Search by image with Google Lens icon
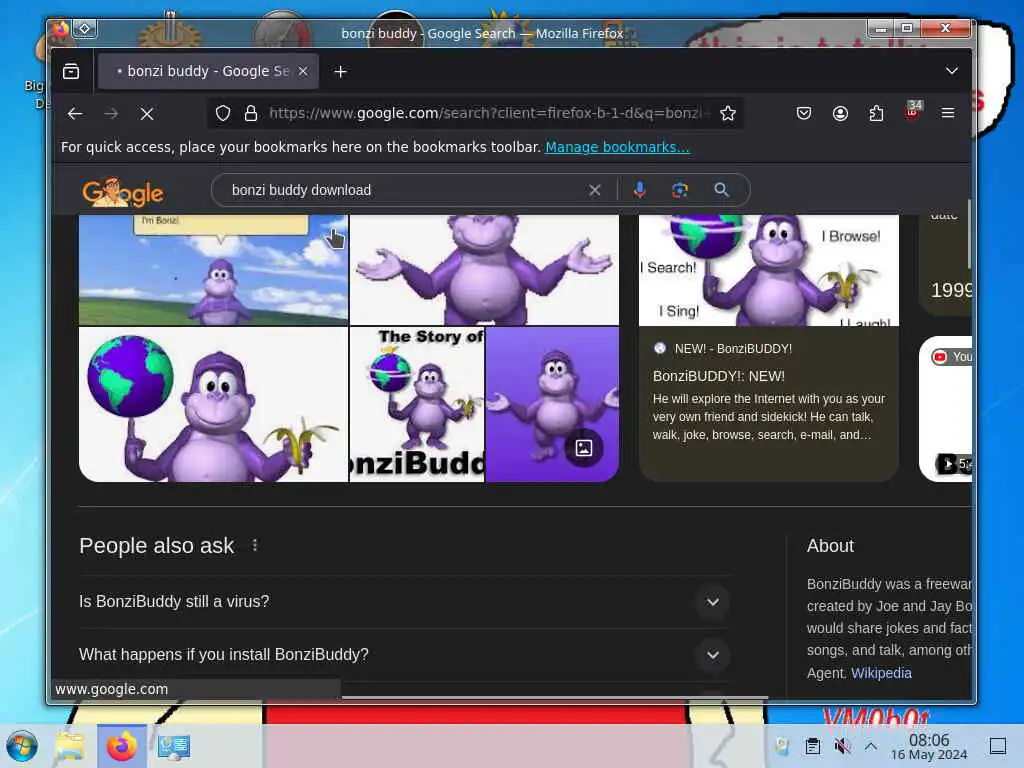1024x768 pixels. (x=680, y=190)
